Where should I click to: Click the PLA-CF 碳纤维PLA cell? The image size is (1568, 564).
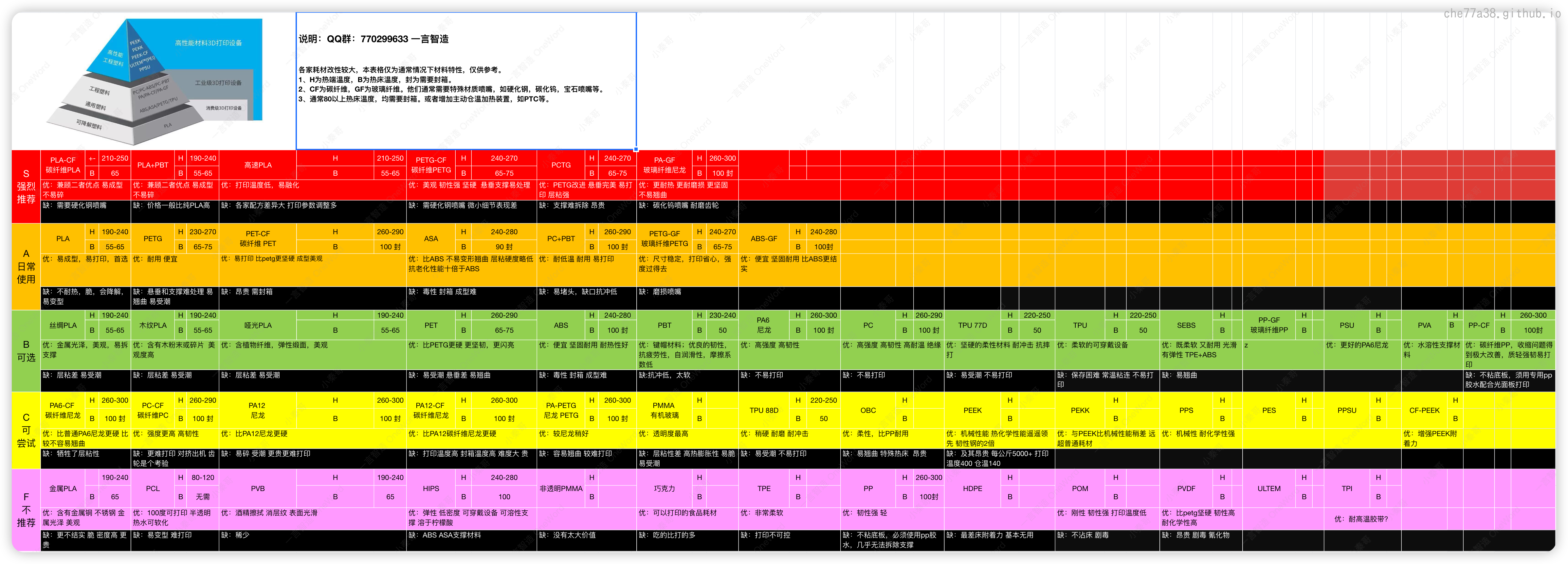coord(63,165)
